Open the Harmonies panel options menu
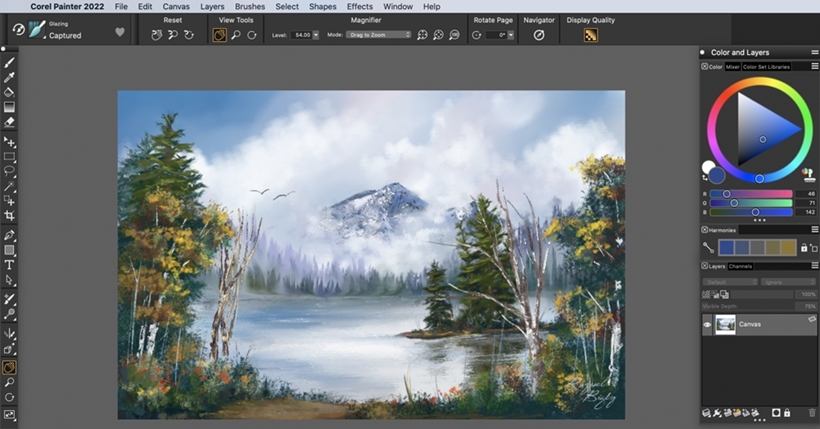This screenshot has width=820, height=429. pyautogui.click(x=814, y=230)
